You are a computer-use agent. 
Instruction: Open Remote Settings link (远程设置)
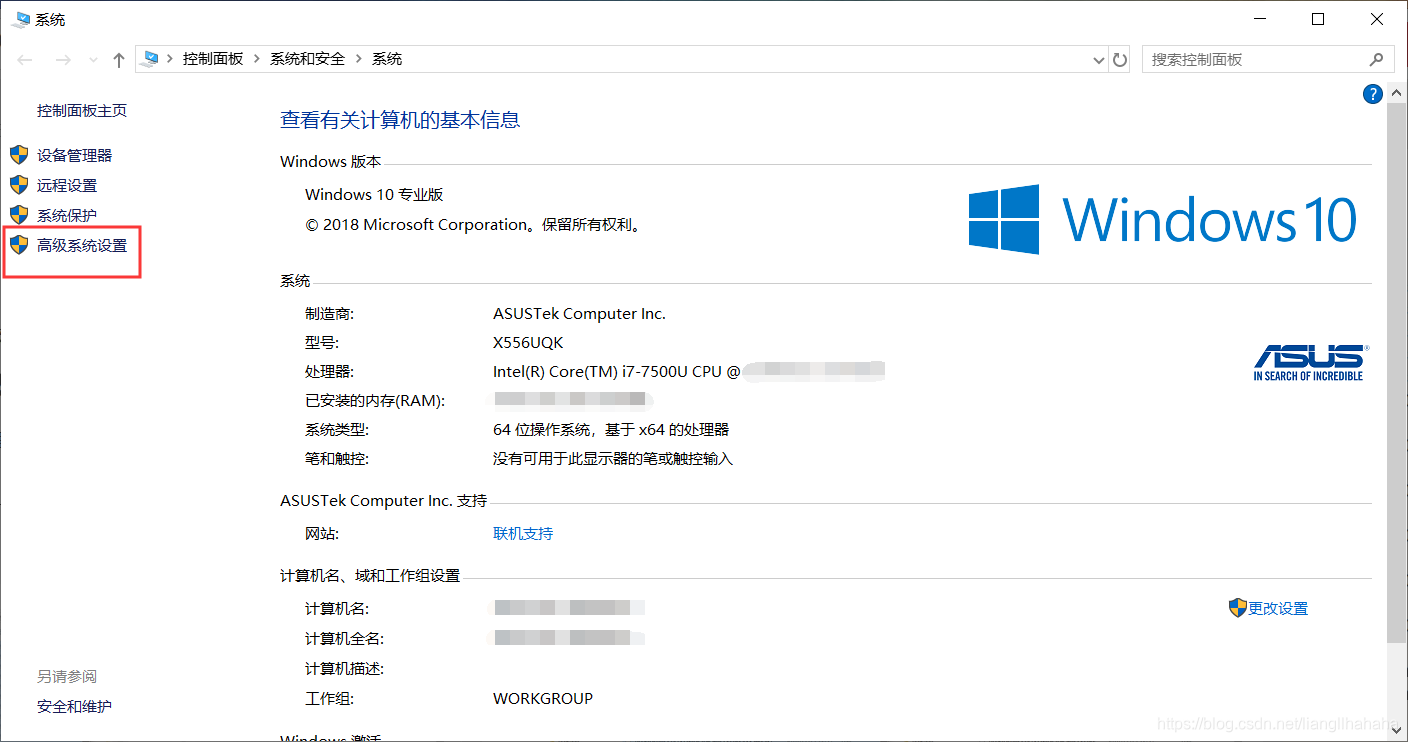tap(67, 185)
